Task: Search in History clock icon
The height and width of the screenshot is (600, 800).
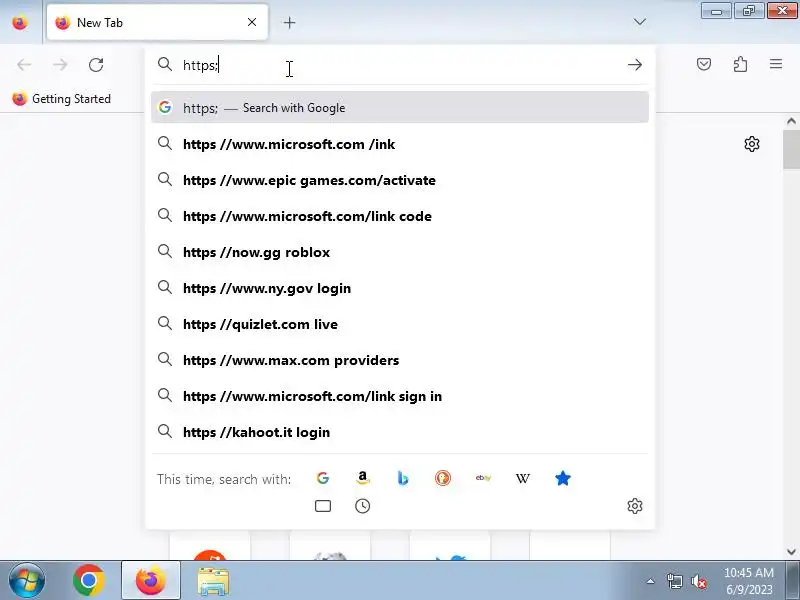Action: [362, 506]
